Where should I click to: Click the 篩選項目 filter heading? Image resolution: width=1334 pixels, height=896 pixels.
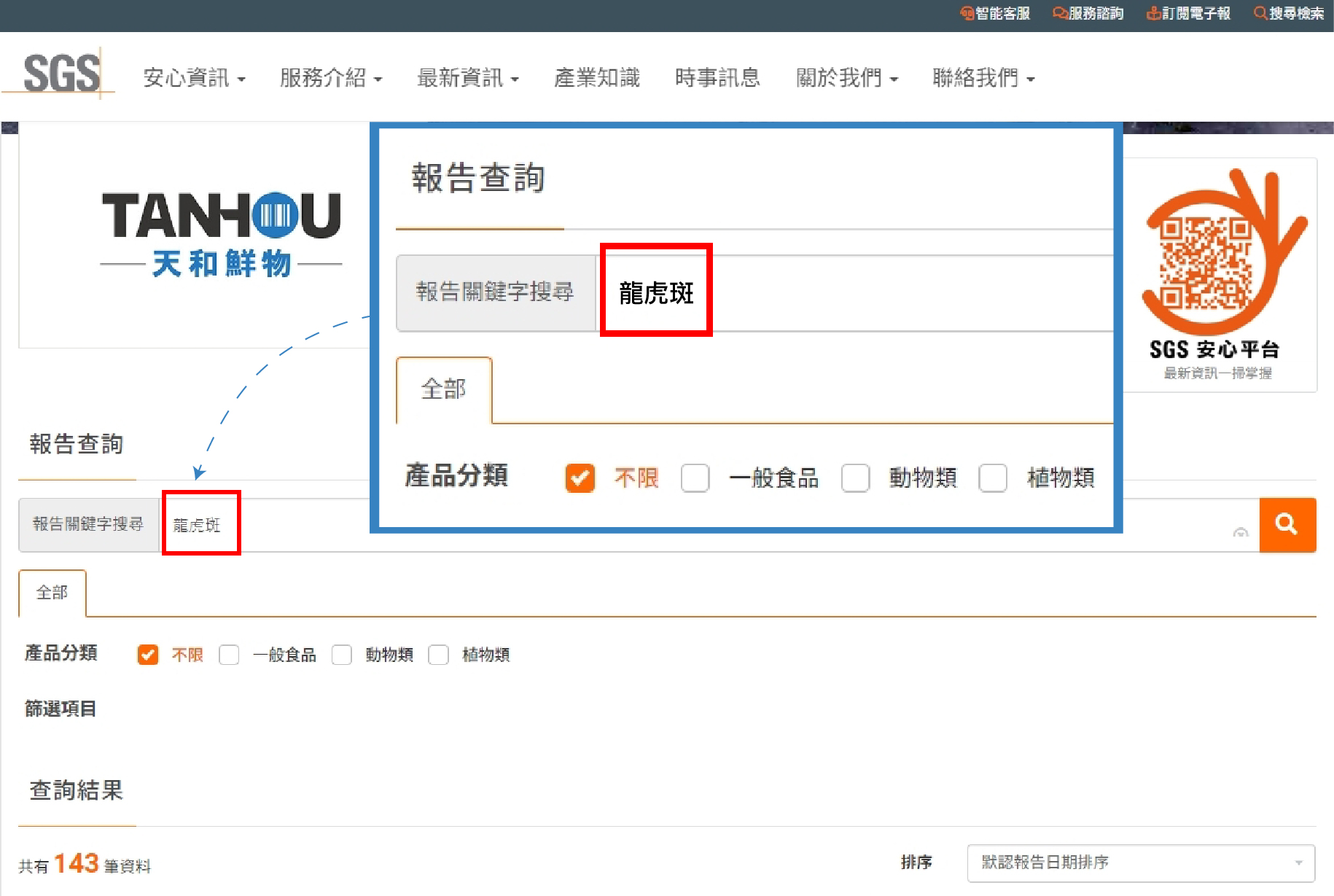pos(61,709)
